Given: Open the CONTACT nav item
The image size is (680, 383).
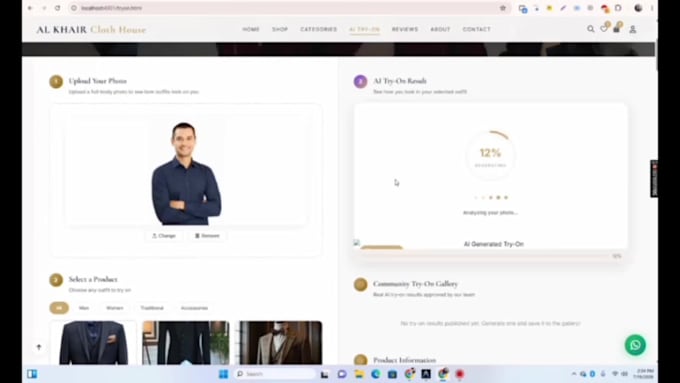Looking at the screenshot, I should click(x=477, y=29).
